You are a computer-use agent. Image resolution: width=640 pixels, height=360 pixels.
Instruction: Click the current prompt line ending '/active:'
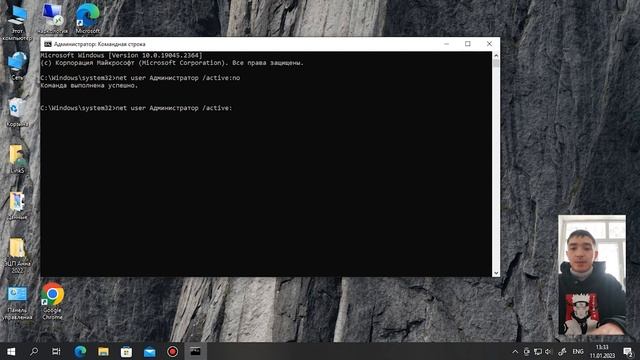point(136,108)
